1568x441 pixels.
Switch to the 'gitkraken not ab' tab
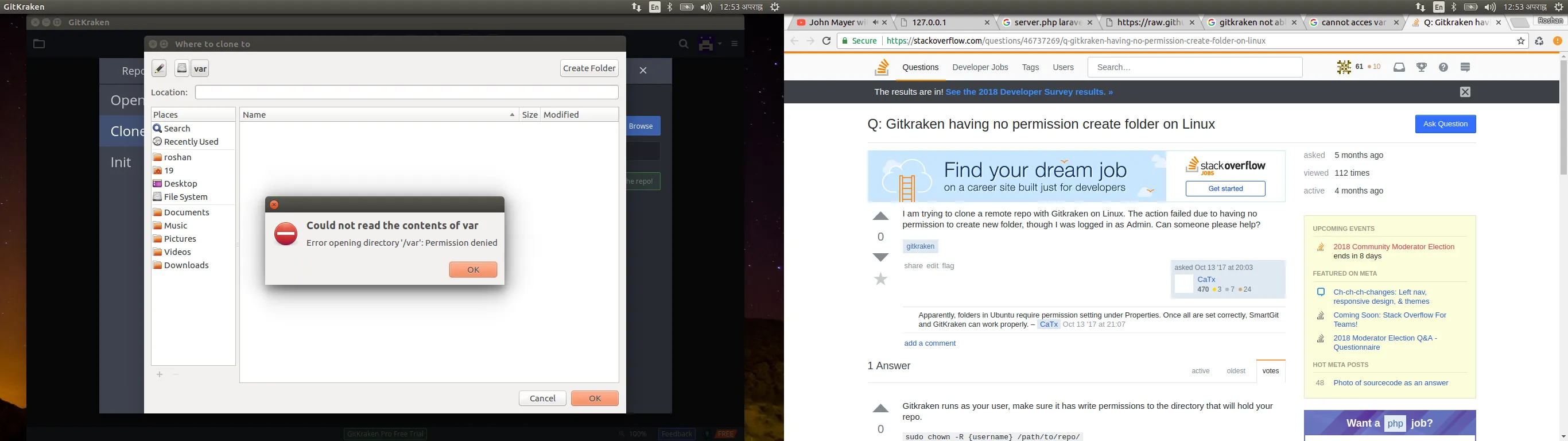(1252, 22)
